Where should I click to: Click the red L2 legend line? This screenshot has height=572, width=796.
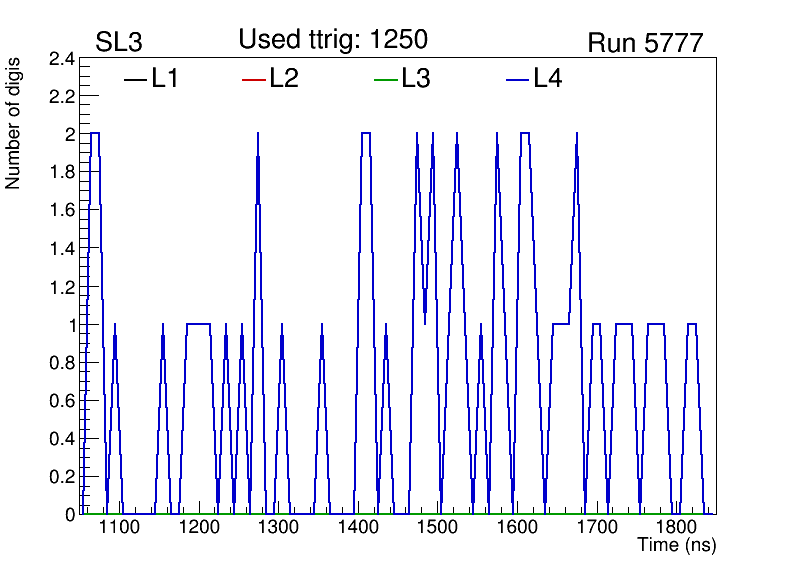point(254,80)
